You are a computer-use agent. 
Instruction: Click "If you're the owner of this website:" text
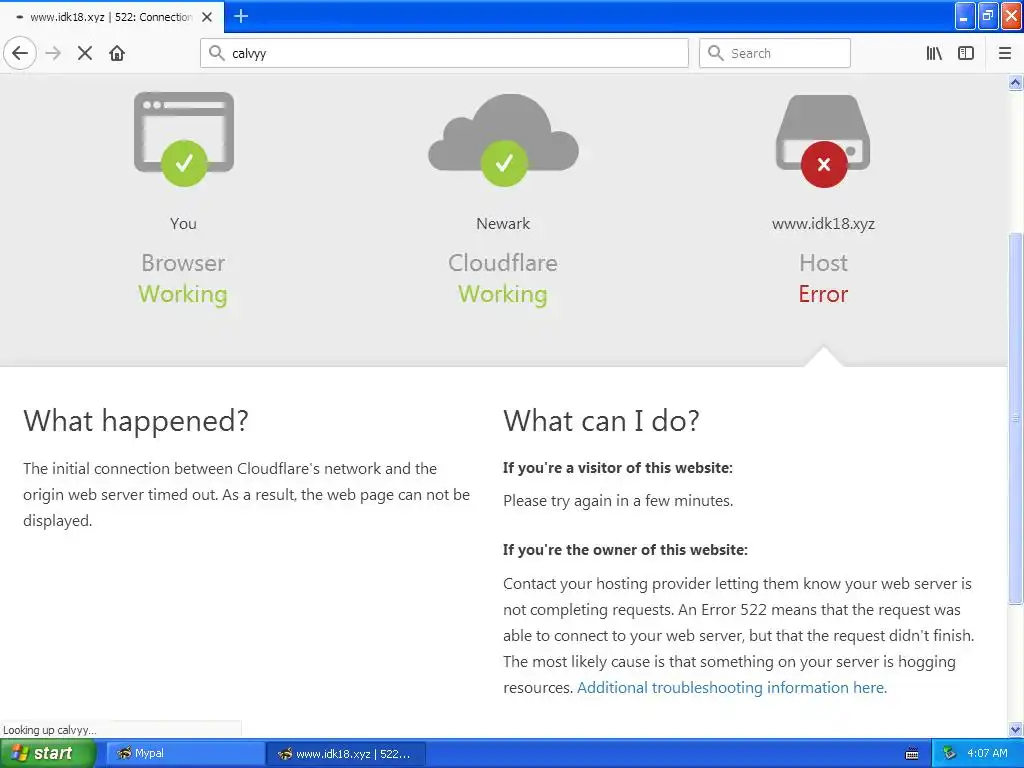click(625, 550)
